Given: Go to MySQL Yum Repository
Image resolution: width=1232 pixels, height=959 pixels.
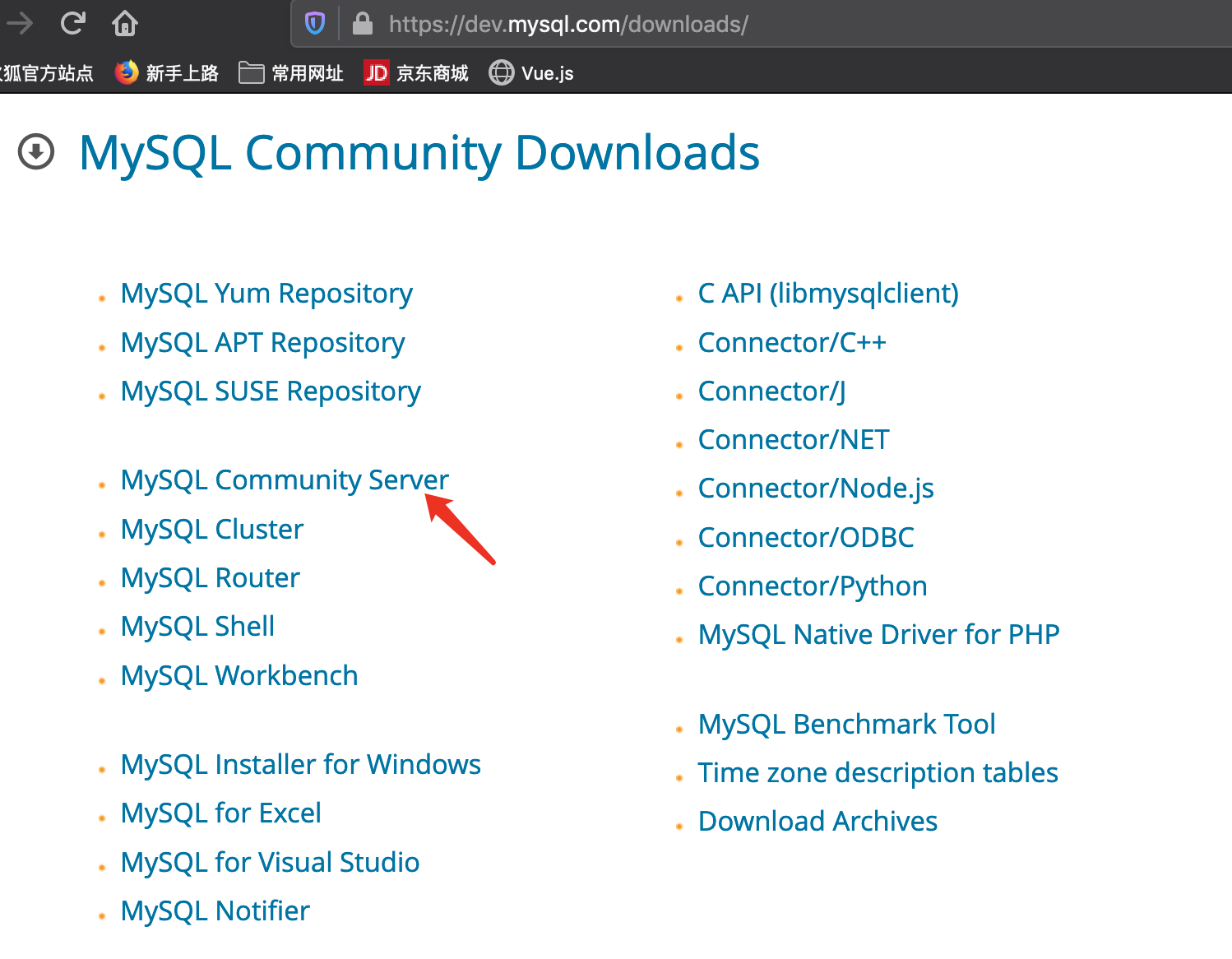Looking at the screenshot, I should pos(266,294).
